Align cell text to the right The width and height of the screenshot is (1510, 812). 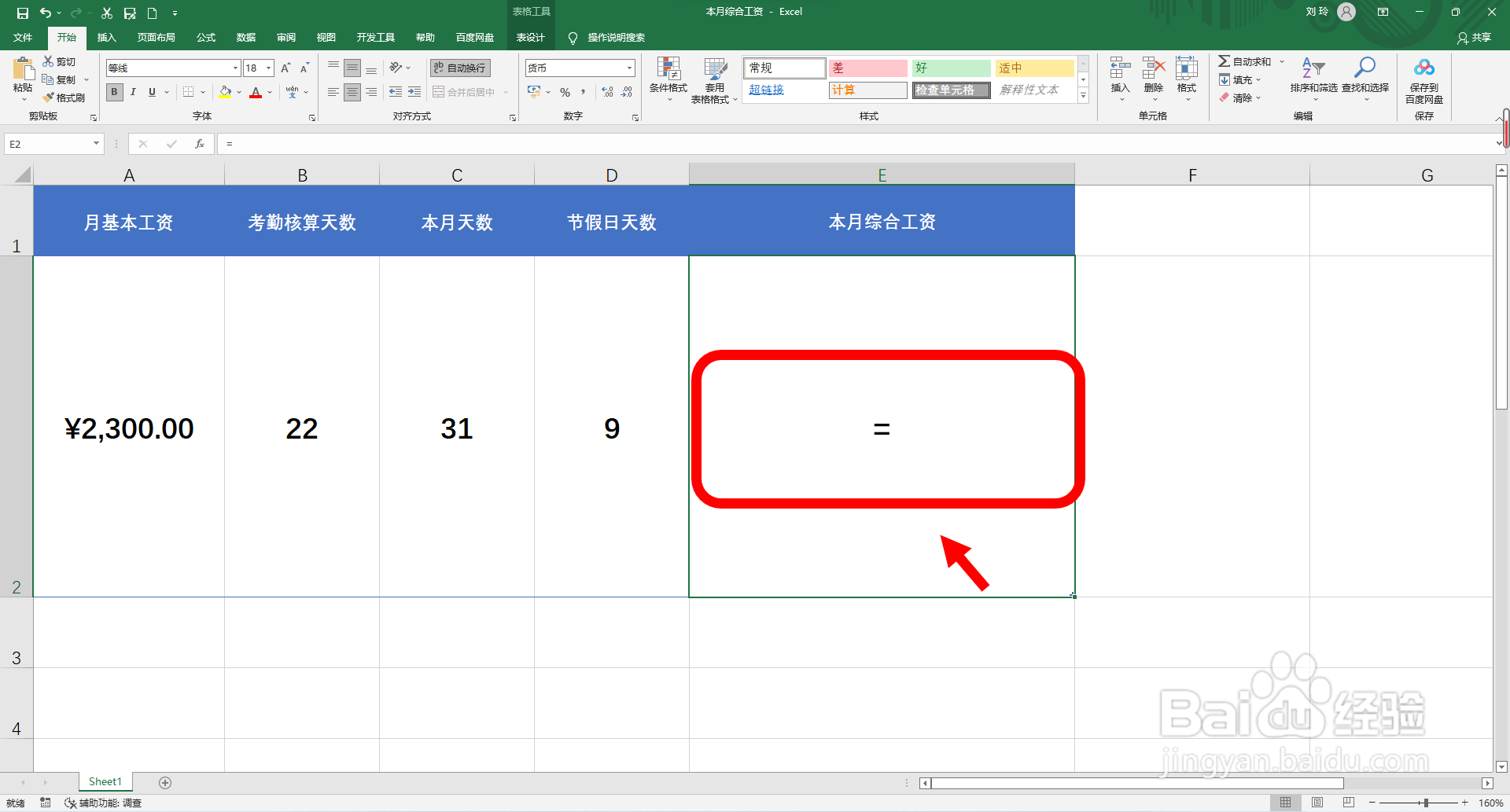click(x=371, y=92)
